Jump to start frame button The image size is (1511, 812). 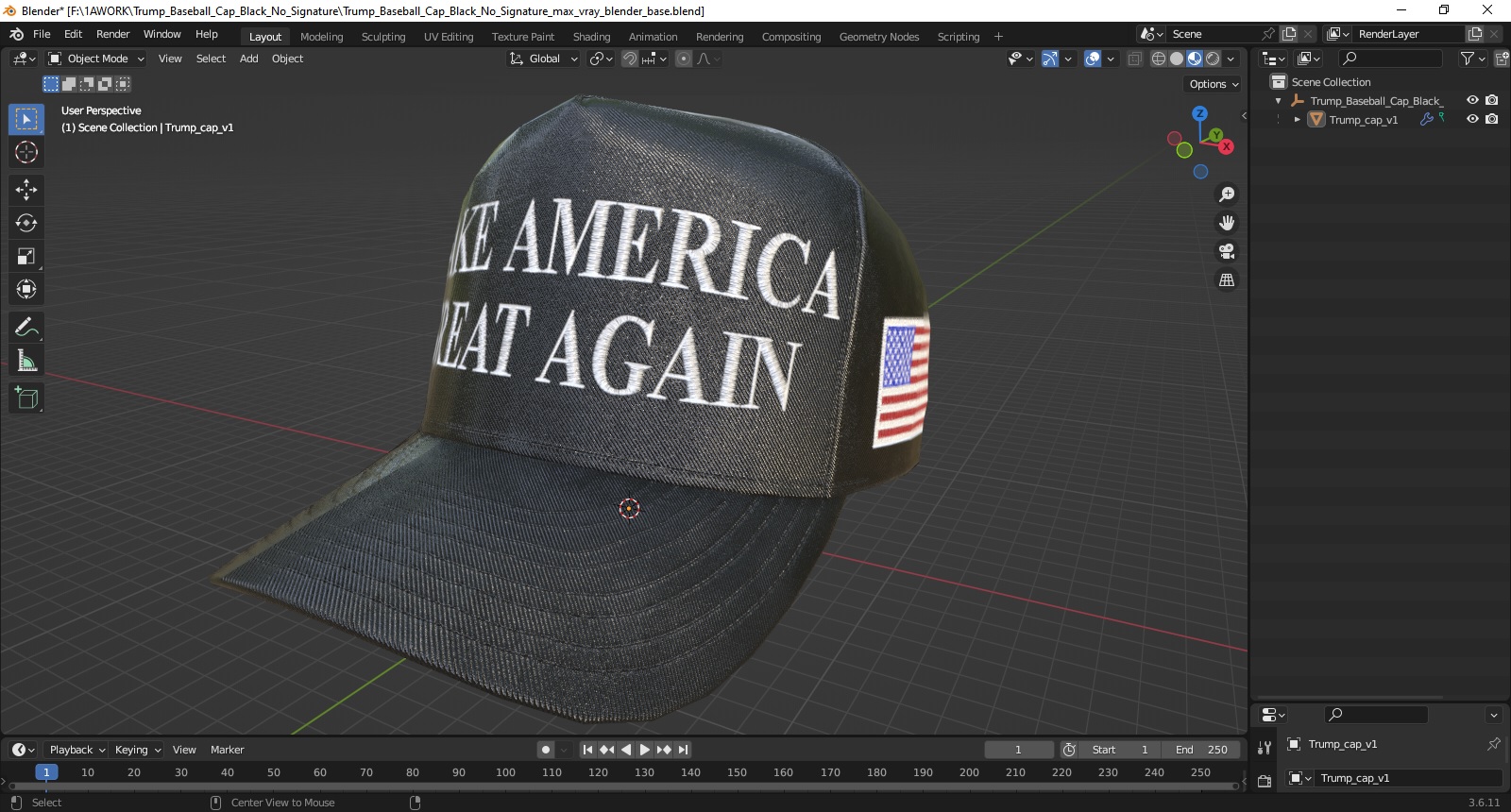tap(587, 750)
